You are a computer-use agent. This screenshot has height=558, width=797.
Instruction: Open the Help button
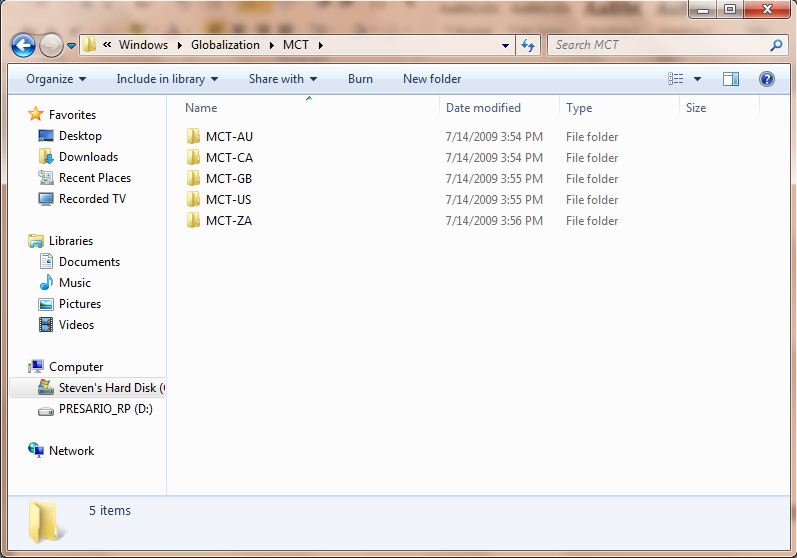tap(767, 79)
